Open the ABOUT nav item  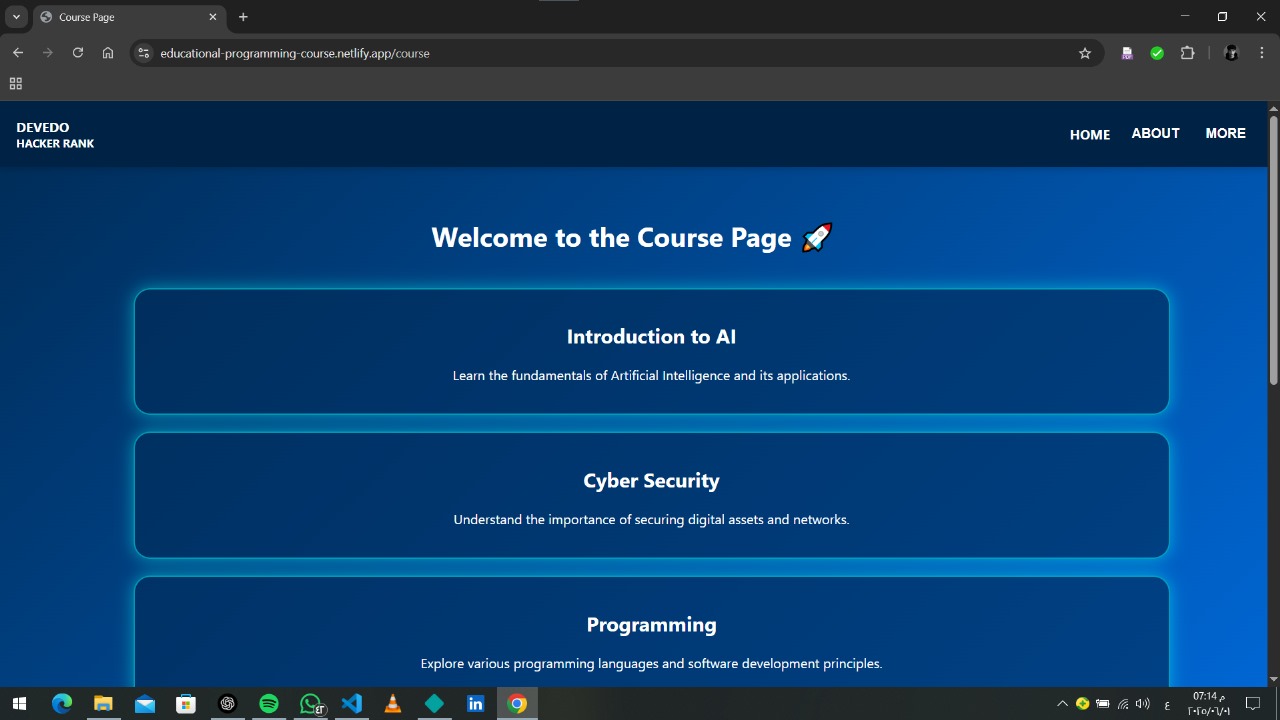click(x=1155, y=133)
